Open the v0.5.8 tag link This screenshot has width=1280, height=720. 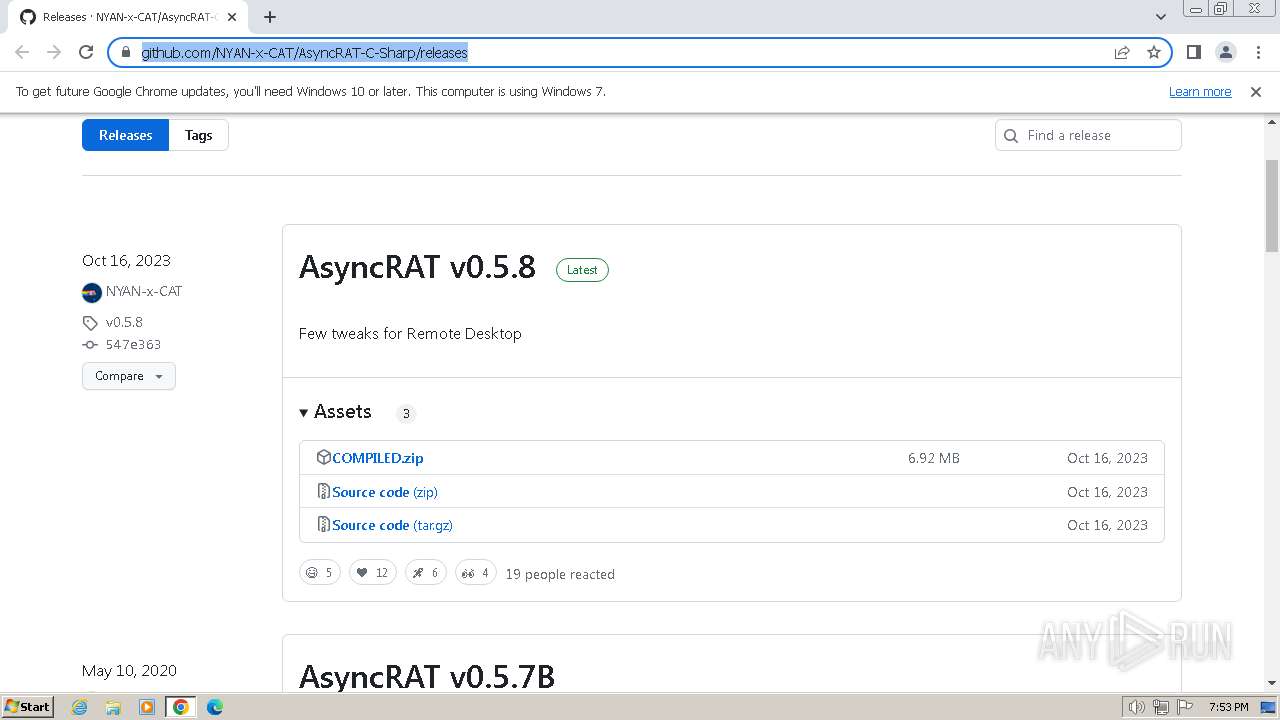click(x=124, y=322)
